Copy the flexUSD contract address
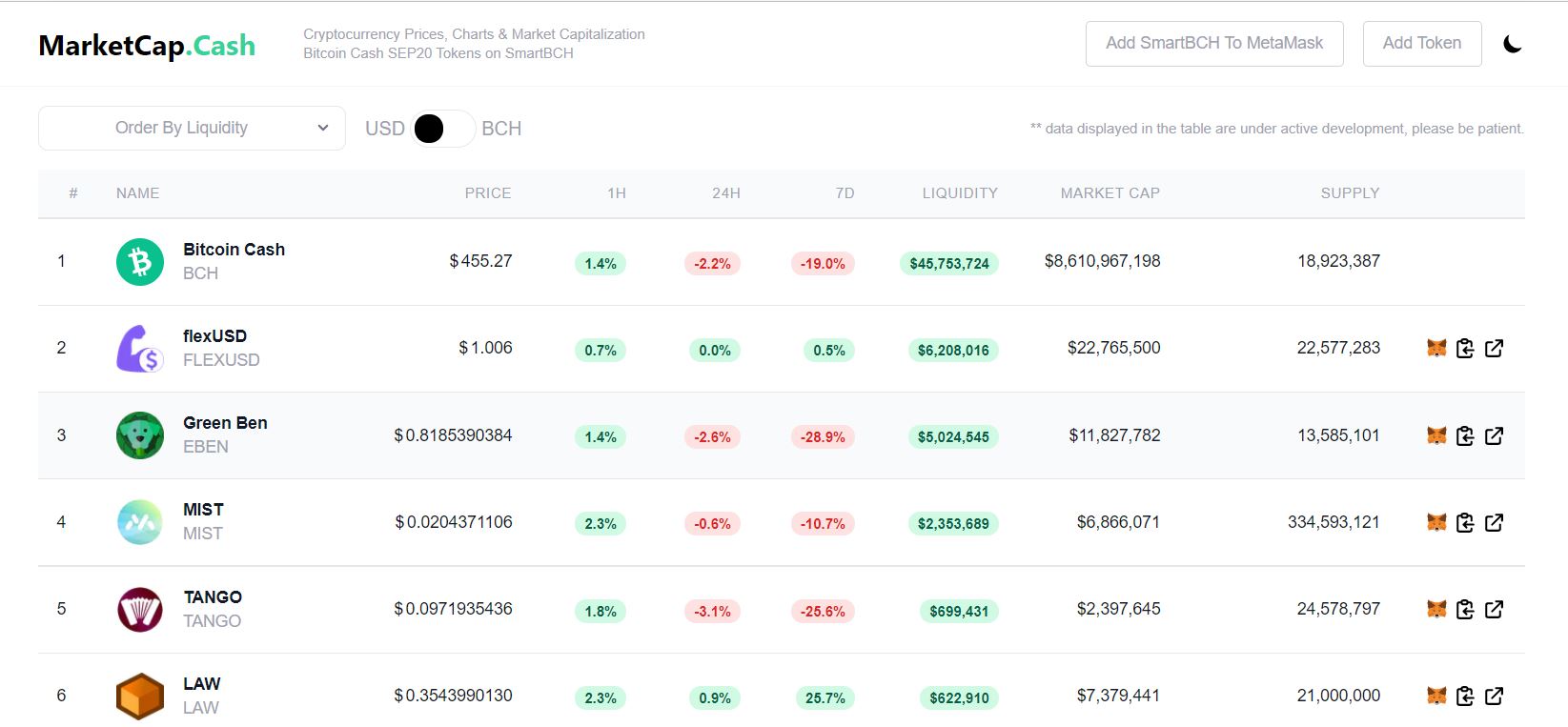This screenshot has width=1568, height=727. pos(1465,349)
